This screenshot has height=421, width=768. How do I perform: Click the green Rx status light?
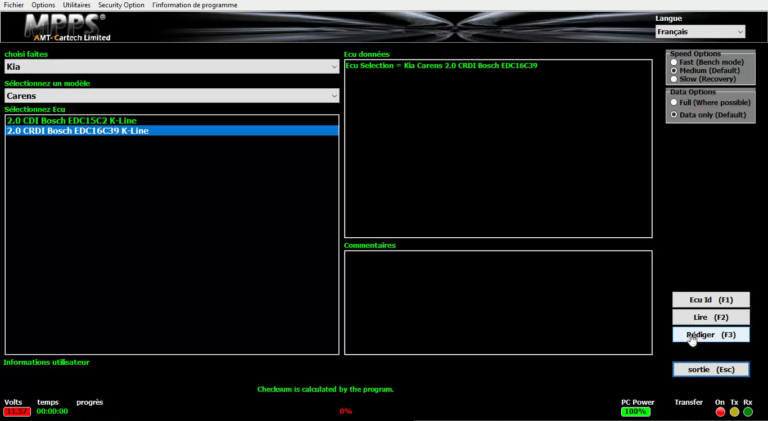748,412
